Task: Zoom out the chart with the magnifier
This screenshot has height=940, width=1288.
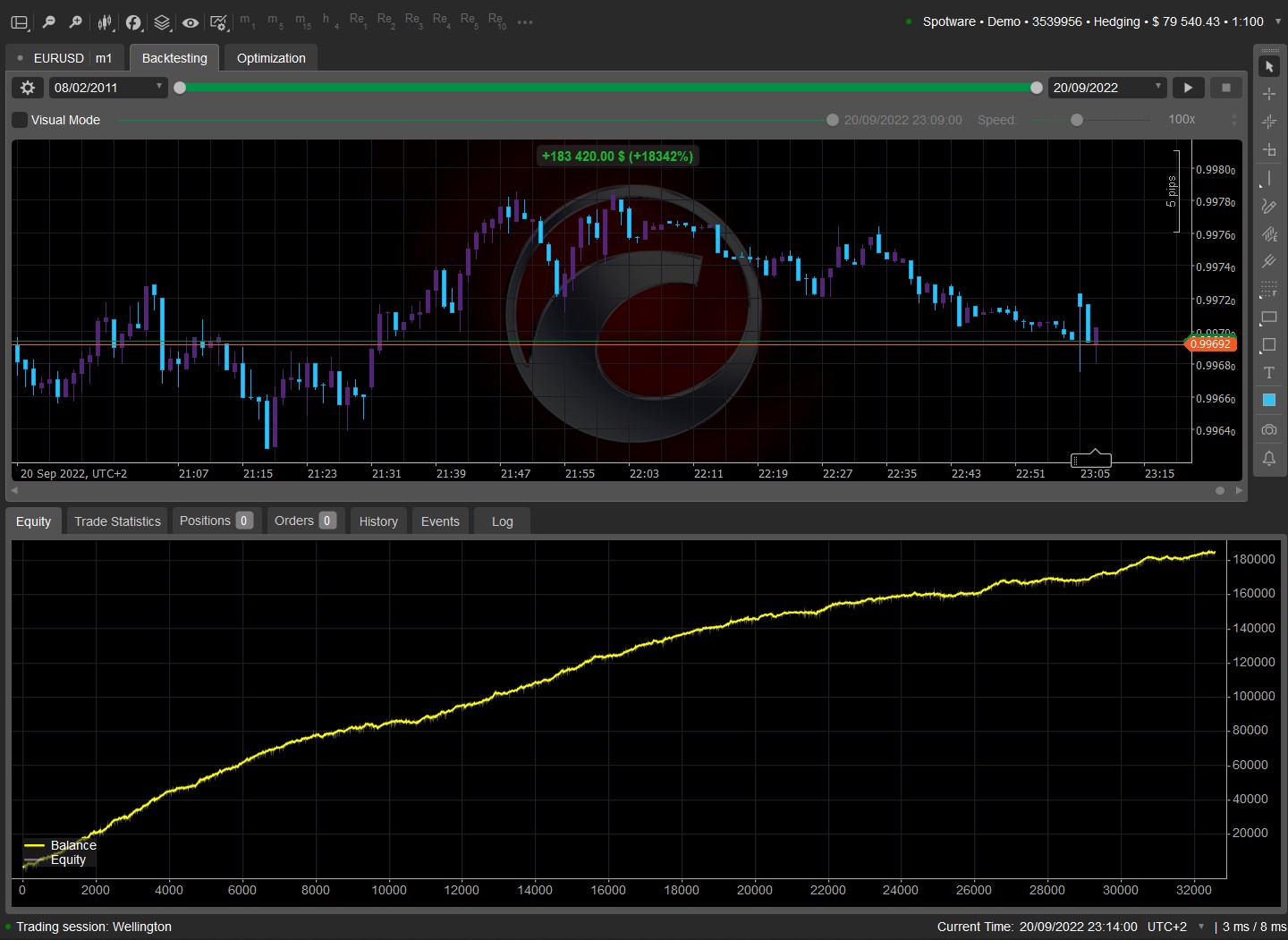Action: [x=49, y=22]
